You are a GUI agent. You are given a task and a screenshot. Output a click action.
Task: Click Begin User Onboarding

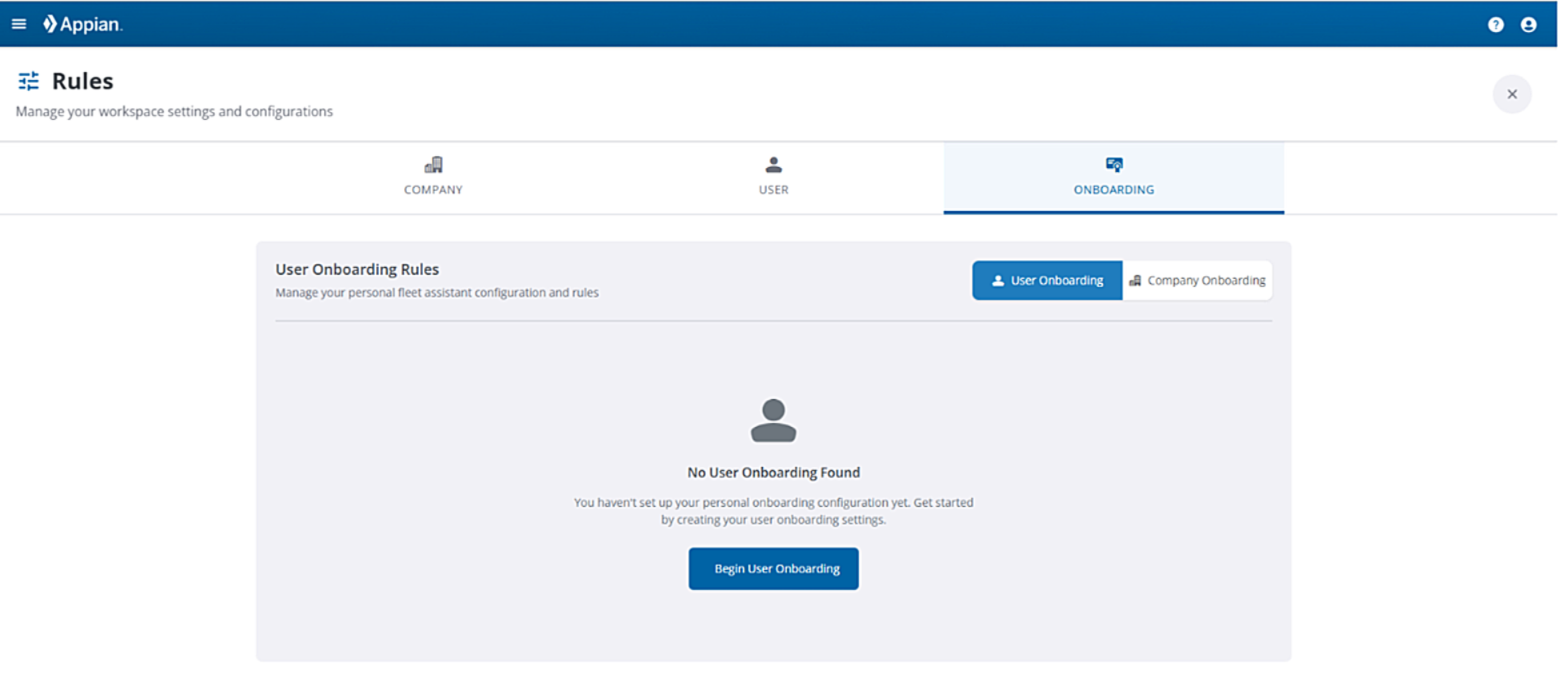(x=773, y=568)
